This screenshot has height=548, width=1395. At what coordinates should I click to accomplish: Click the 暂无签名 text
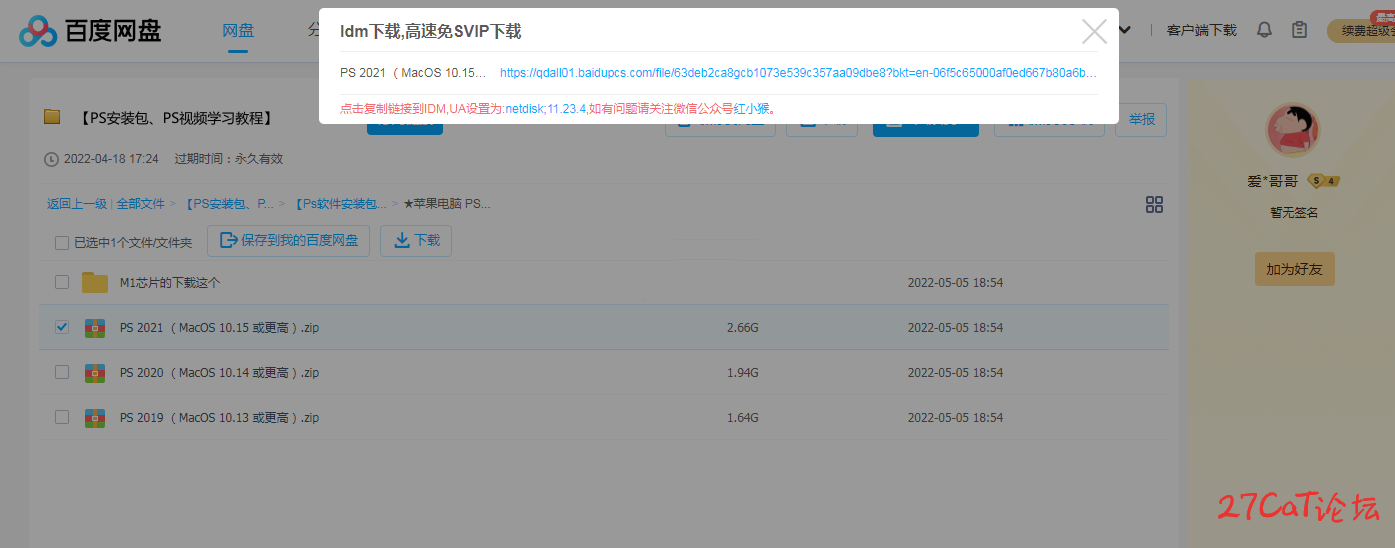point(1294,213)
